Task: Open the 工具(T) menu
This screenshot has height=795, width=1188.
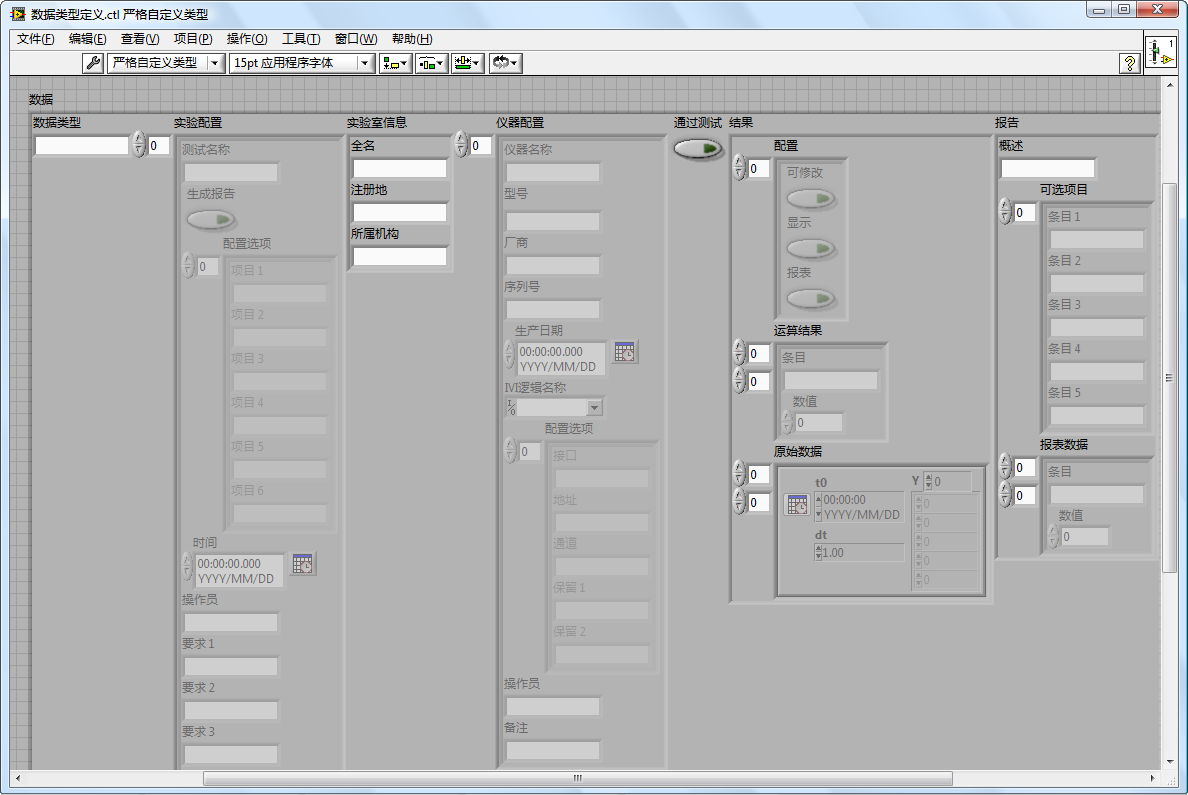Action: (301, 39)
